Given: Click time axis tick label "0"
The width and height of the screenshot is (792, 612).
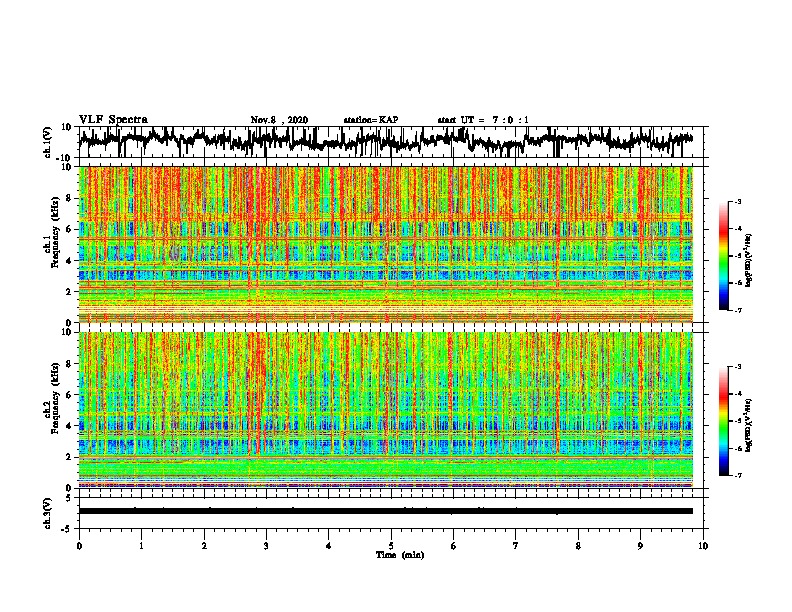Looking at the screenshot, I should [79, 546].
